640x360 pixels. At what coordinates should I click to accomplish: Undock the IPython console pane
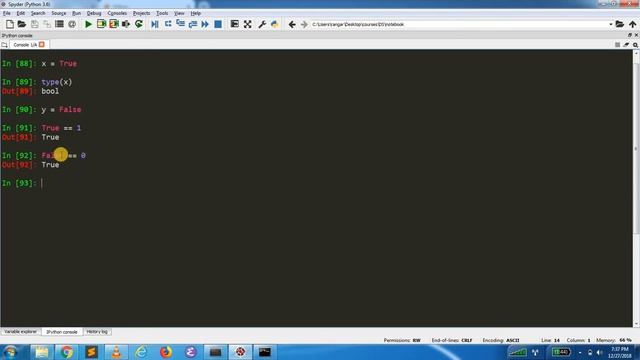tap(630, 36)
